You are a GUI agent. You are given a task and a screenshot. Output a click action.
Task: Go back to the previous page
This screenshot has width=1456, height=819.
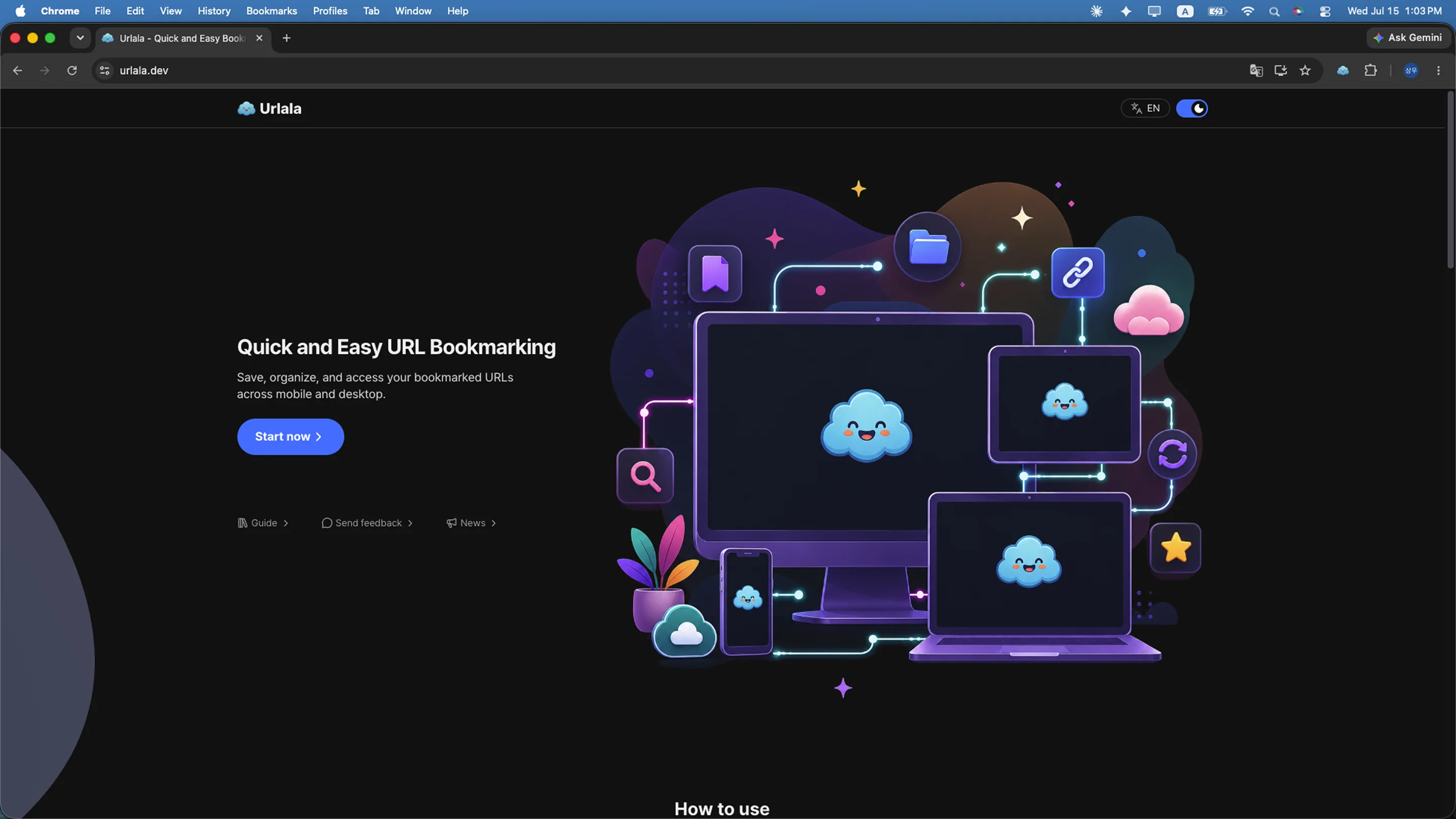coord(18,71)
